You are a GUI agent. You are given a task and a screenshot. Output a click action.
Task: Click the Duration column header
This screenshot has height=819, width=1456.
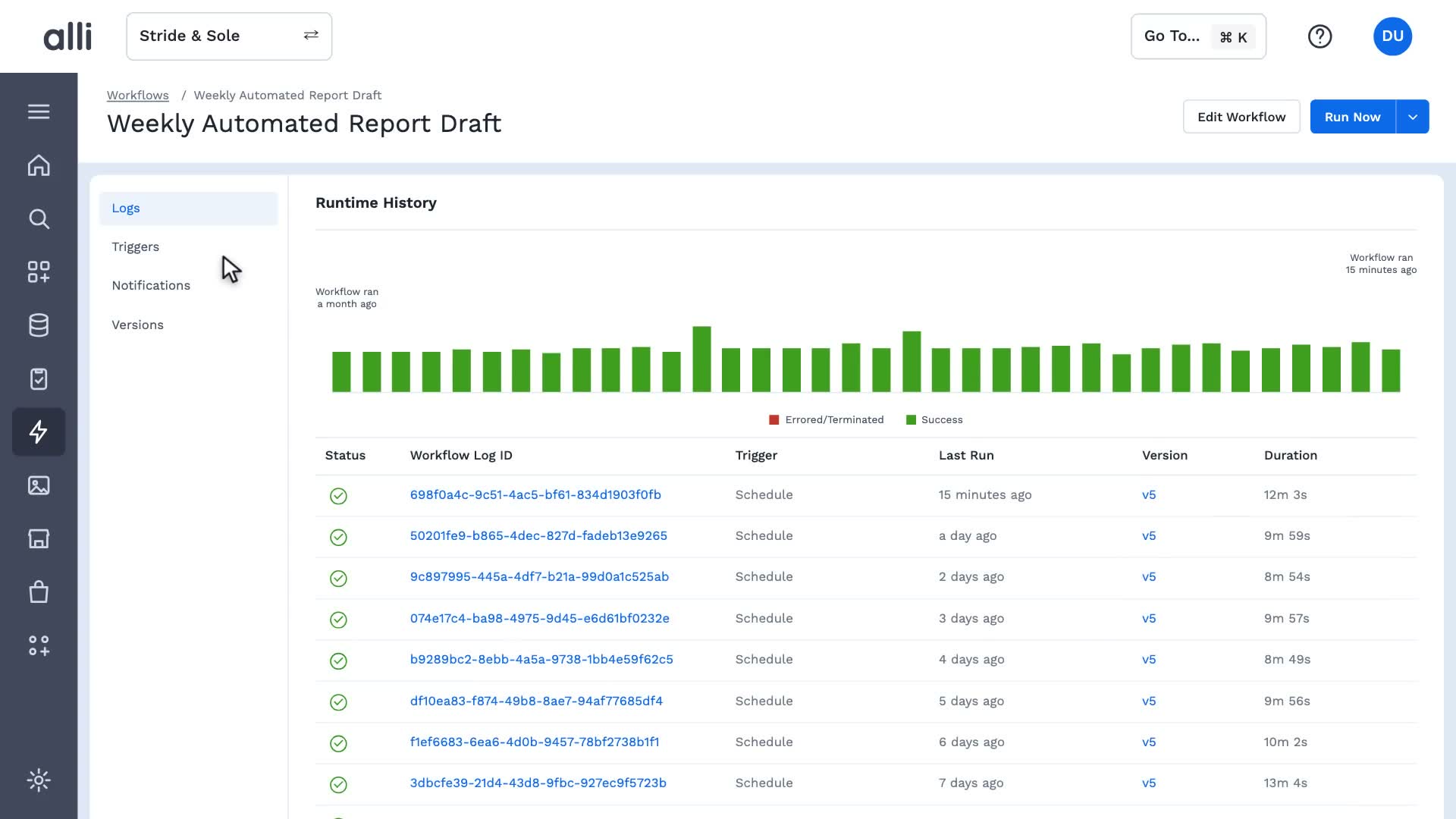[x=1290, y=456]
